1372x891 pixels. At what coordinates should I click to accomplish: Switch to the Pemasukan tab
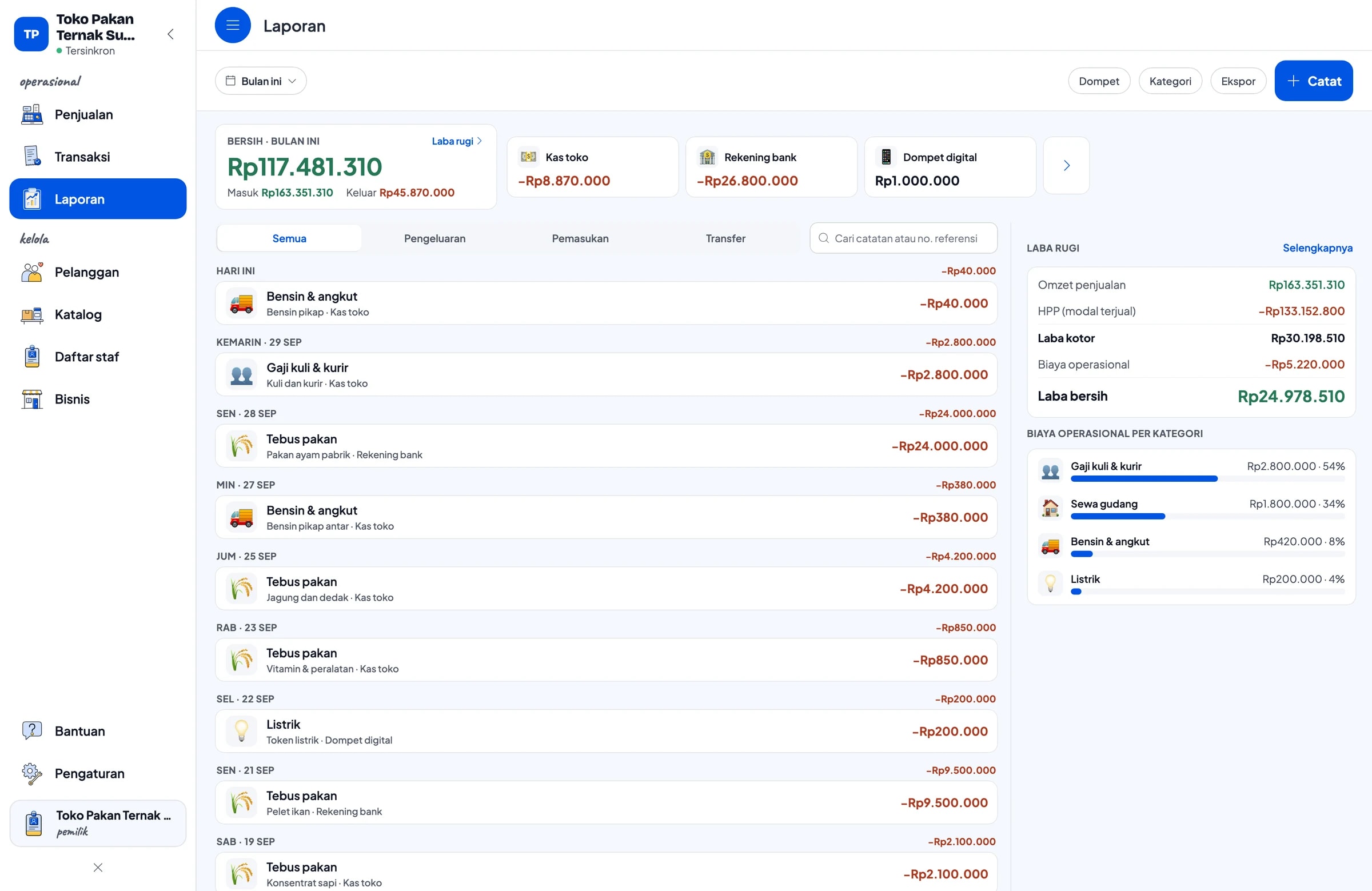click(x=580, y=238)
